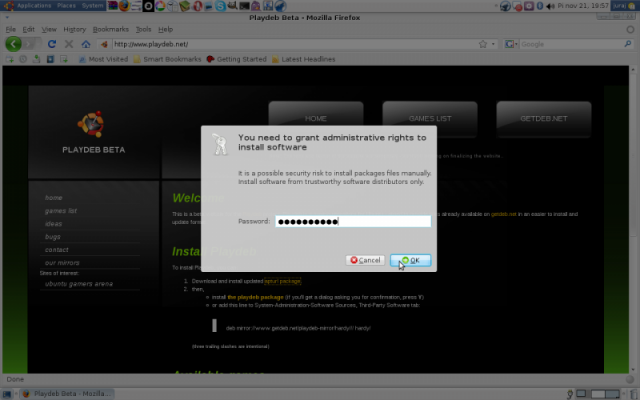Click the volume speaker icon in tray
The width and height of the screenshot is (640, 400).
click(x=550, y=6)
